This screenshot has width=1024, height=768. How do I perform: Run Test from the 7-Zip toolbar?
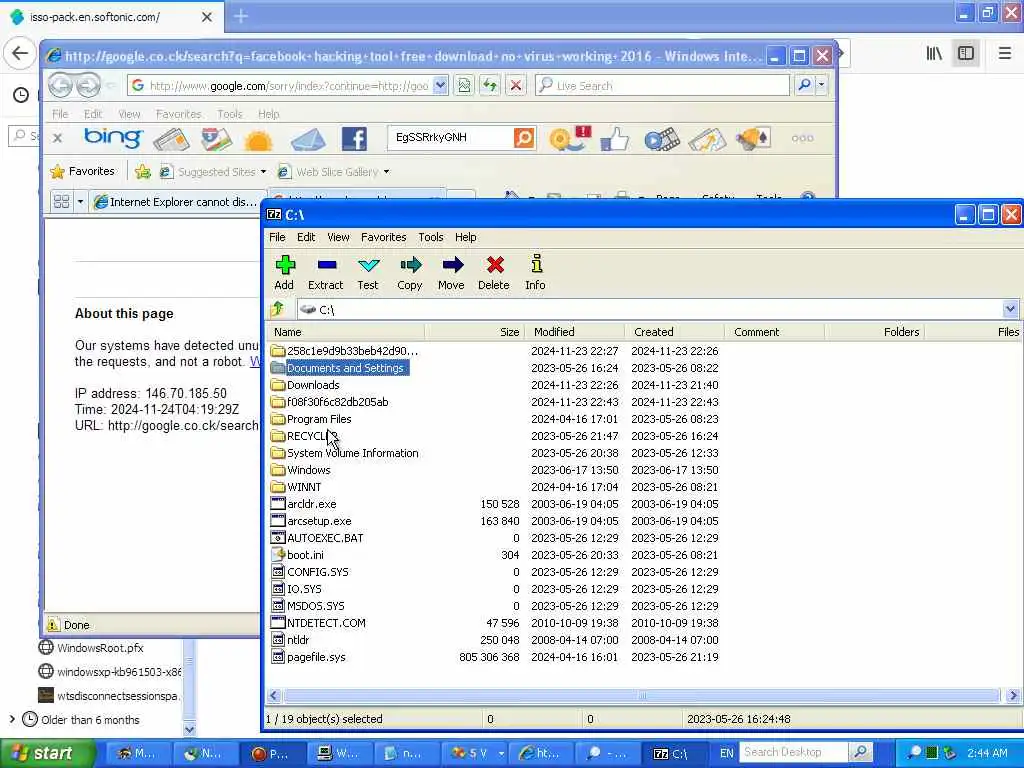point(368,272)
